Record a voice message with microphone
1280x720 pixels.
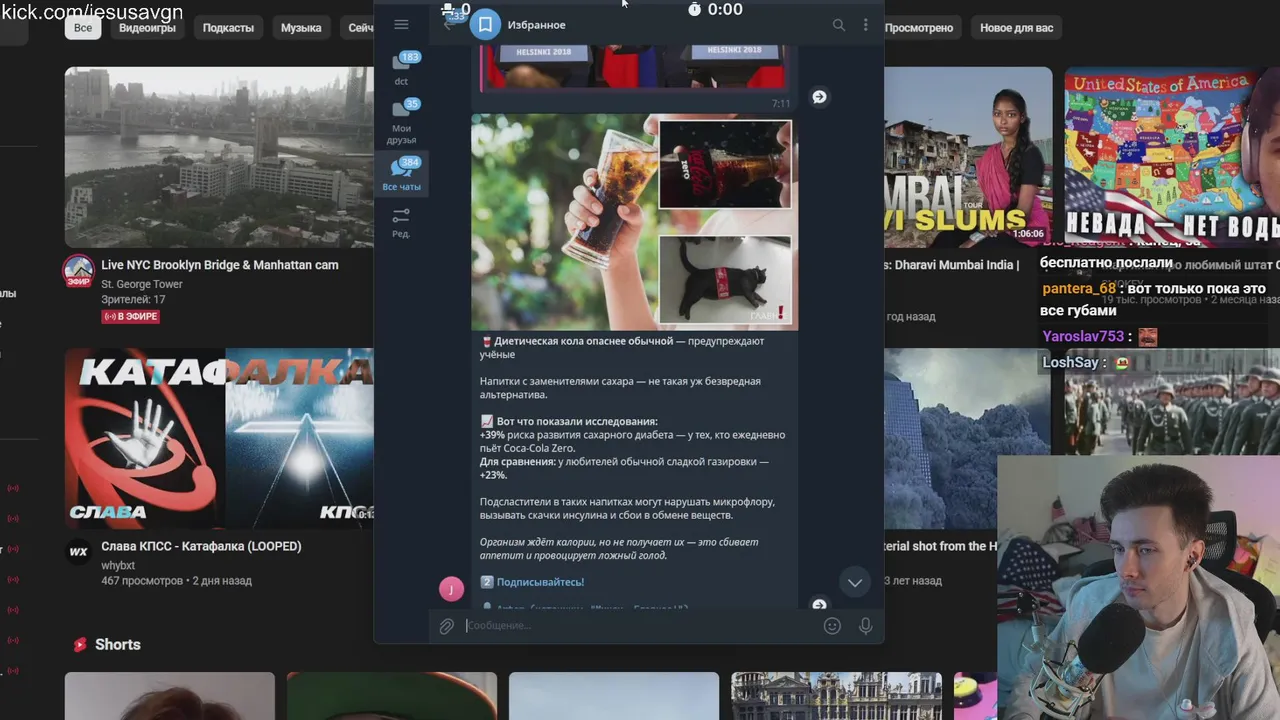(x=866, y=626)
